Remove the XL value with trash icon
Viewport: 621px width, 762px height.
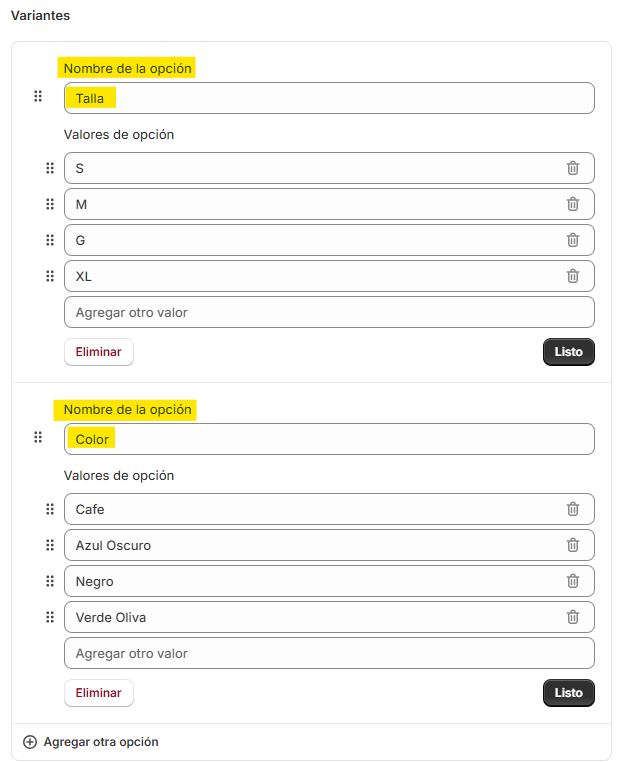point(572,276)
